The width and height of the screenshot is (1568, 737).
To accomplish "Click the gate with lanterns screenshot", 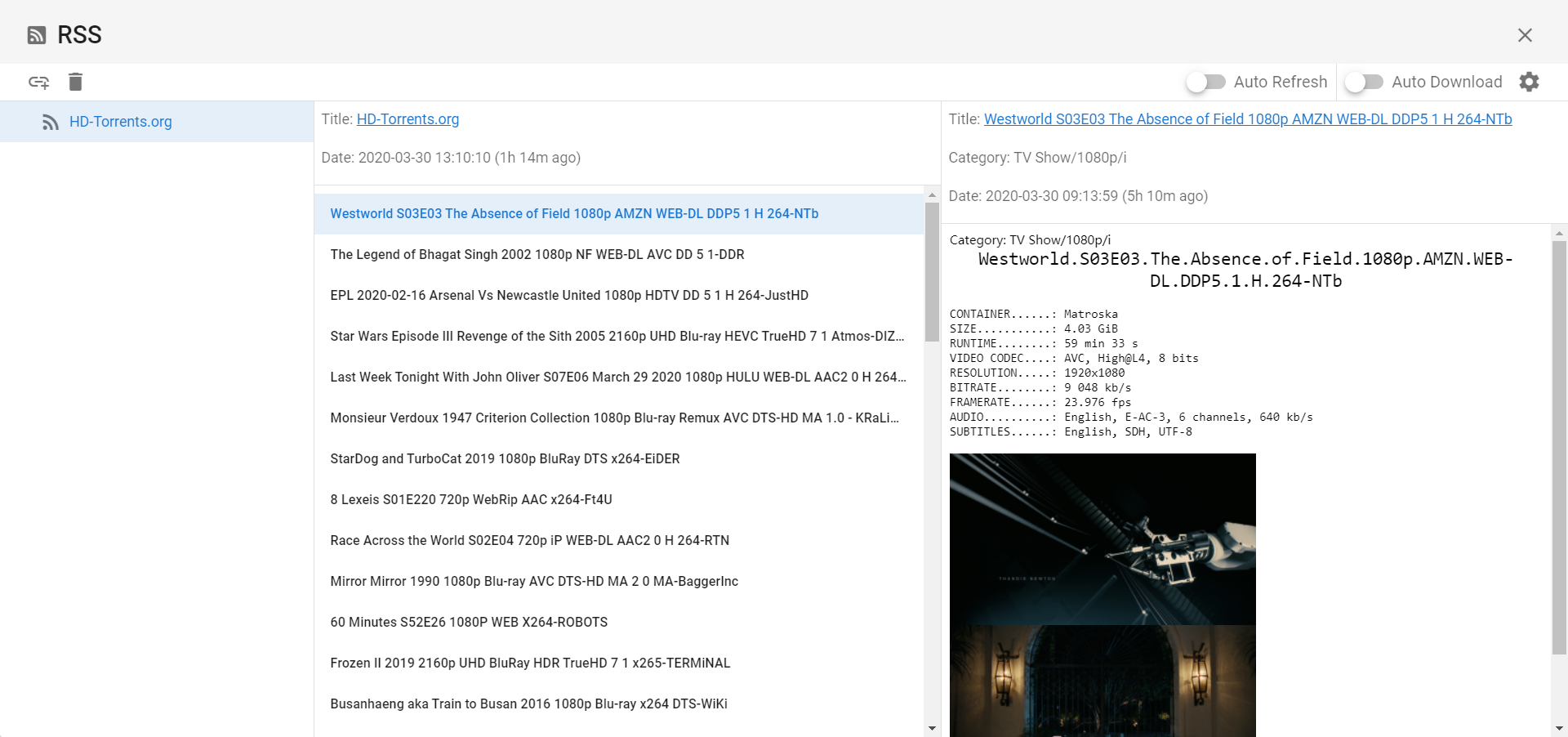I will point(1102,681).
